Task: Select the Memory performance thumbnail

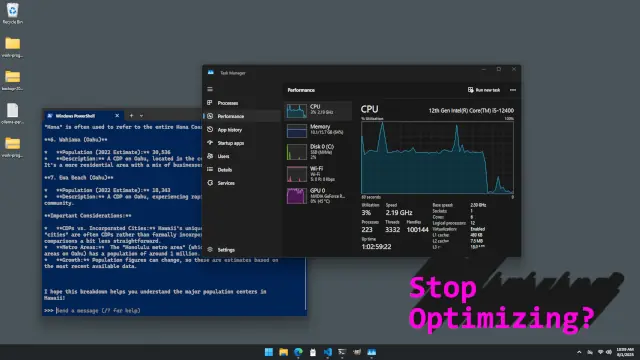Action: [x=297, y=131]
